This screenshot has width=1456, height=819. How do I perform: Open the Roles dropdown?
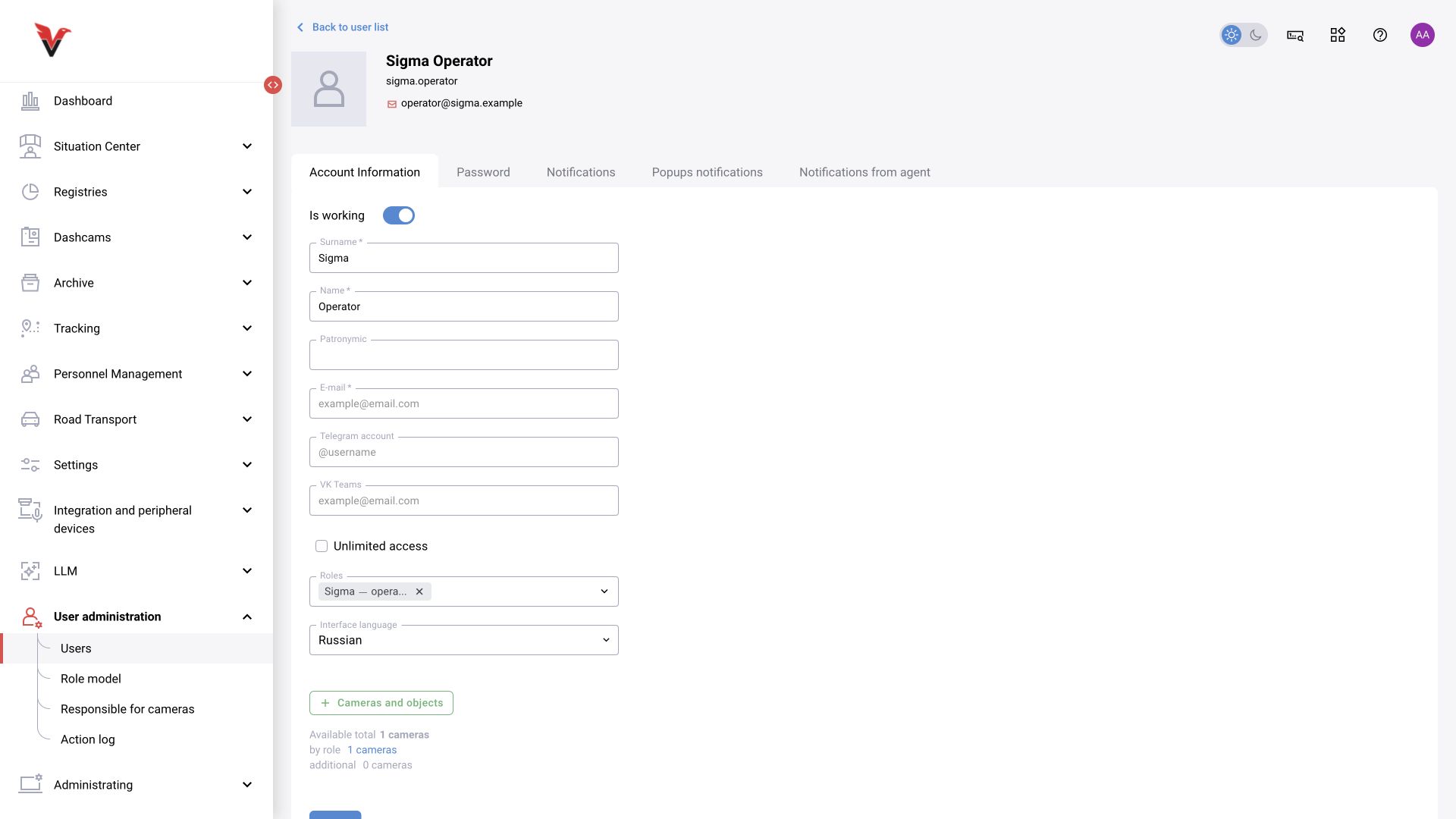point(604,591)
